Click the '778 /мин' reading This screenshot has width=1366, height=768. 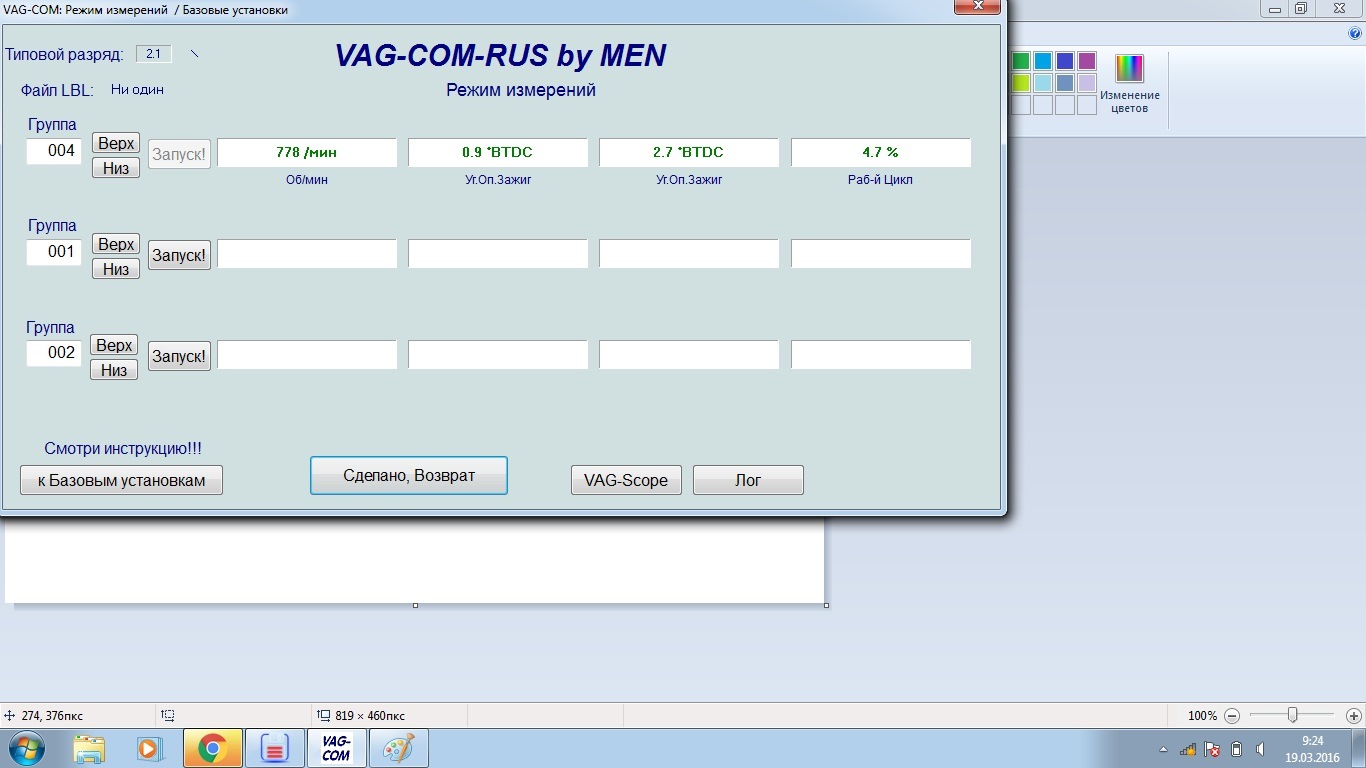tap(307, 153)
